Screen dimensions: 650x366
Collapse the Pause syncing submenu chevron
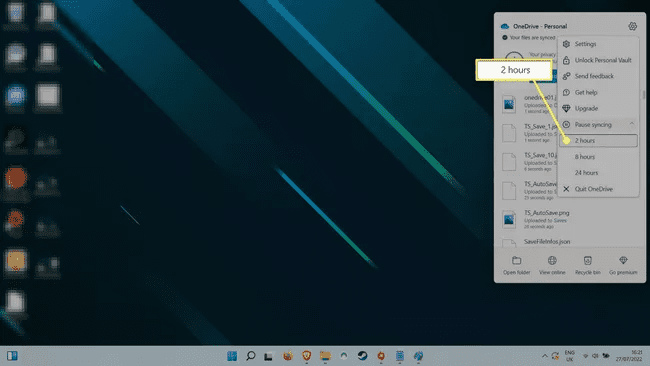click(631, 124)
